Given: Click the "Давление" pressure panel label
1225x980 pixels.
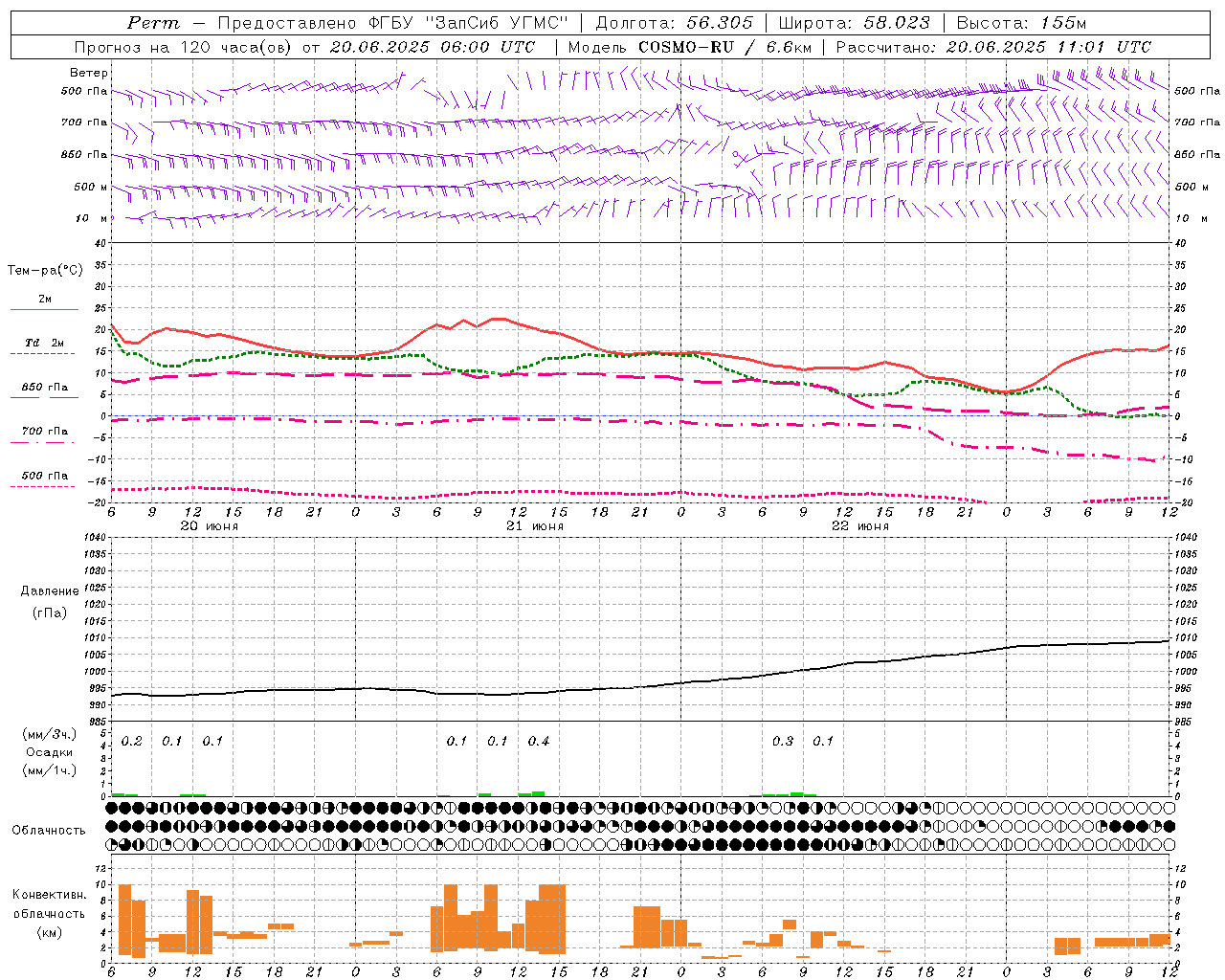Looking at the screenshot, I should pos(49,591).
